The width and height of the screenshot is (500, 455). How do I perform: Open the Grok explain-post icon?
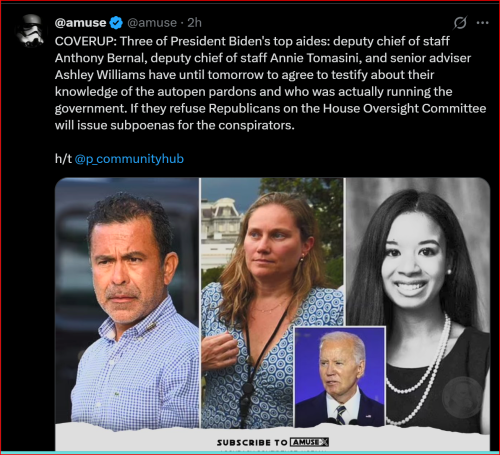(x=460, y=23)
